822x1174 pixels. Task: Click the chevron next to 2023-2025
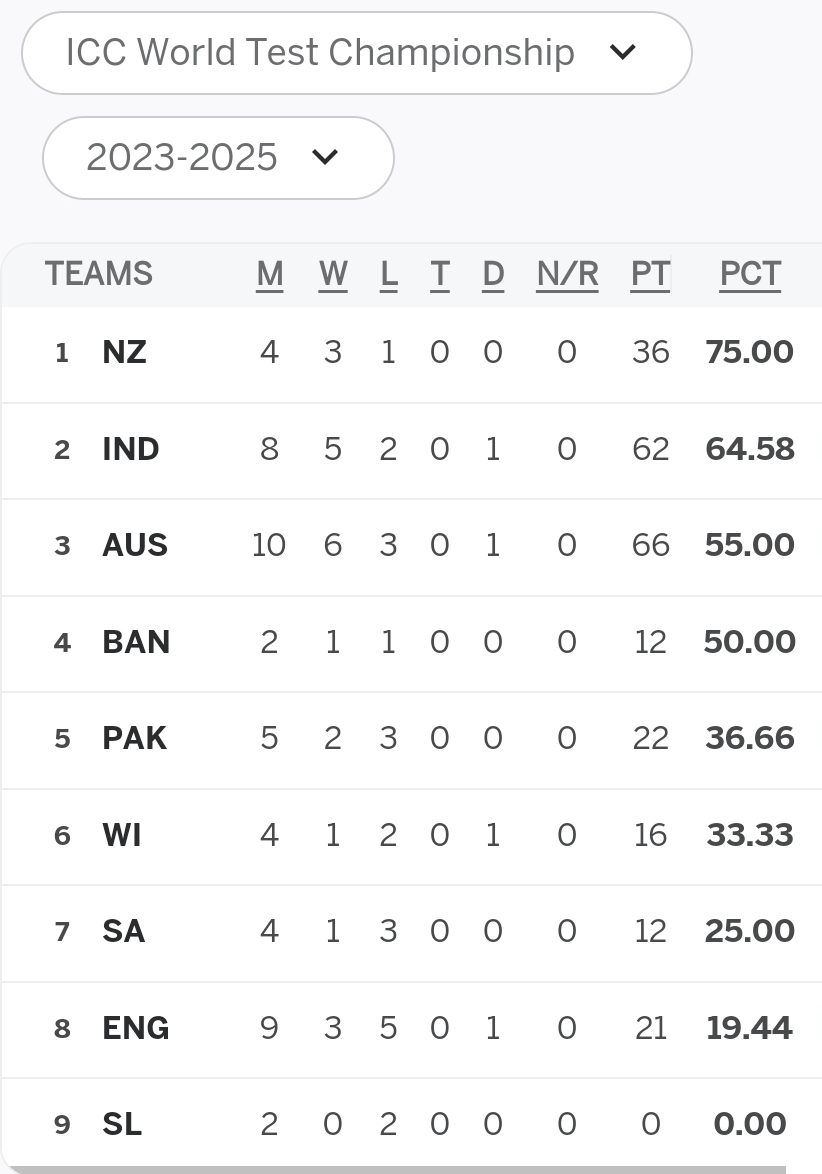pos(325,157)
